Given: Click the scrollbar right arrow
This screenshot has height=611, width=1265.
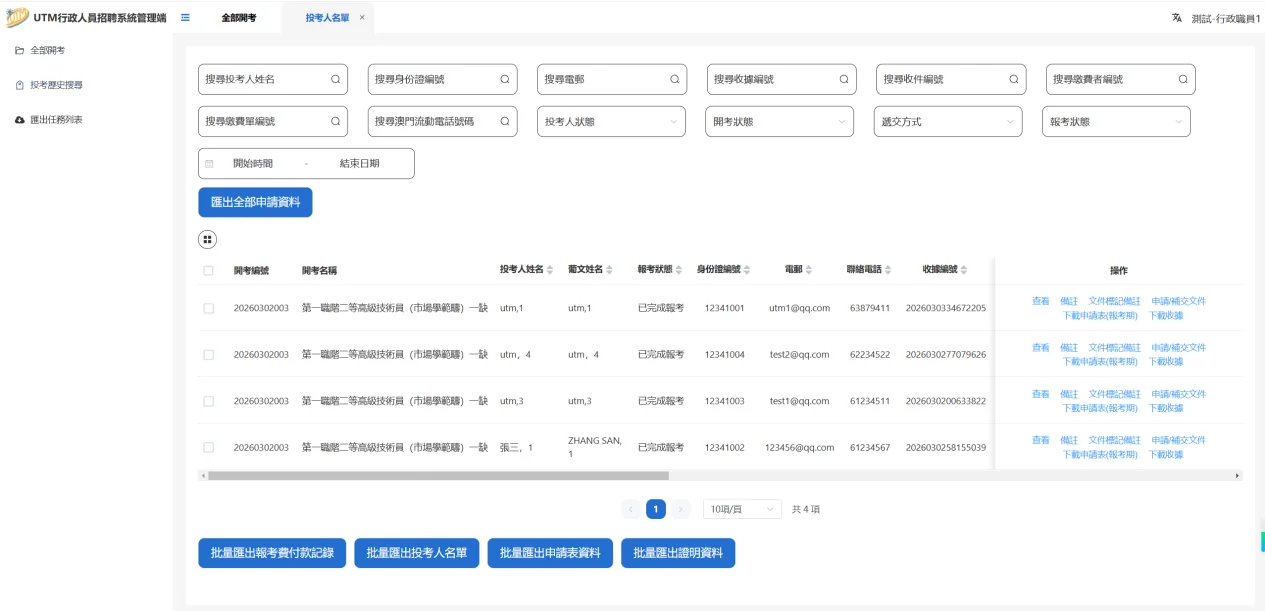Looking at the screenshot, I should 1237,476.
